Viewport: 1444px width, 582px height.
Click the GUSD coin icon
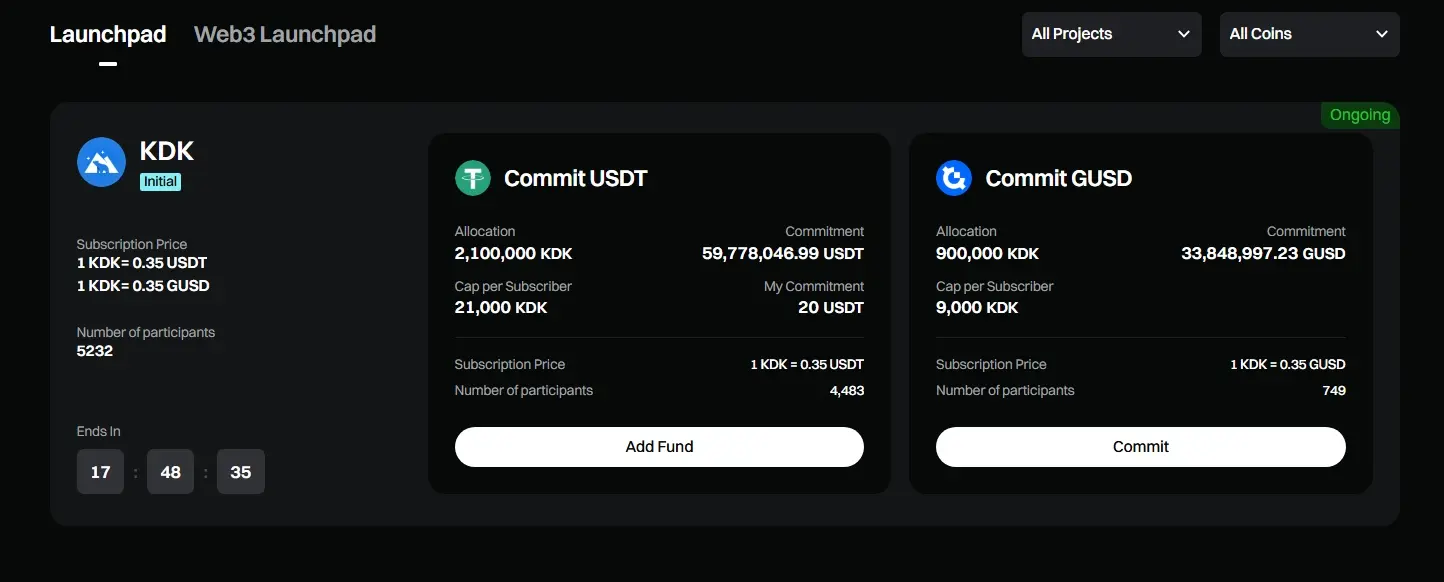[x=954, y=178]
